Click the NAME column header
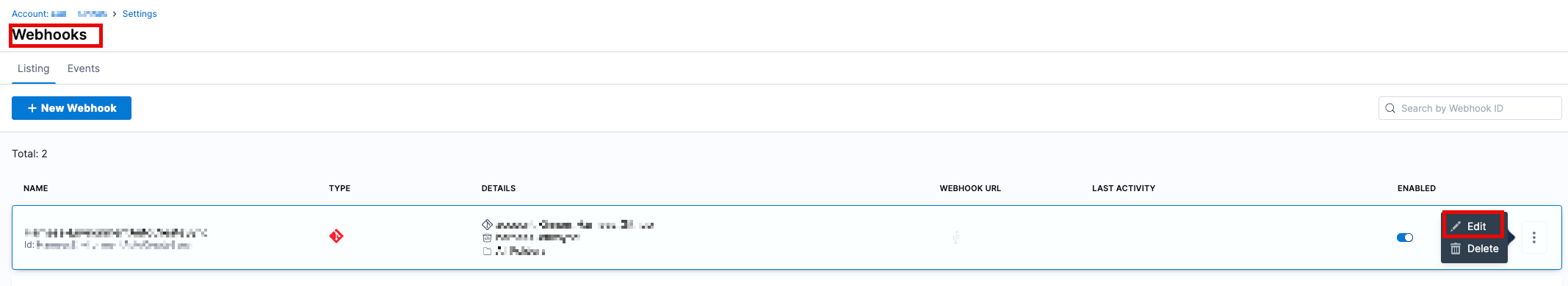1568x286 pixels. tap(36, 188)
